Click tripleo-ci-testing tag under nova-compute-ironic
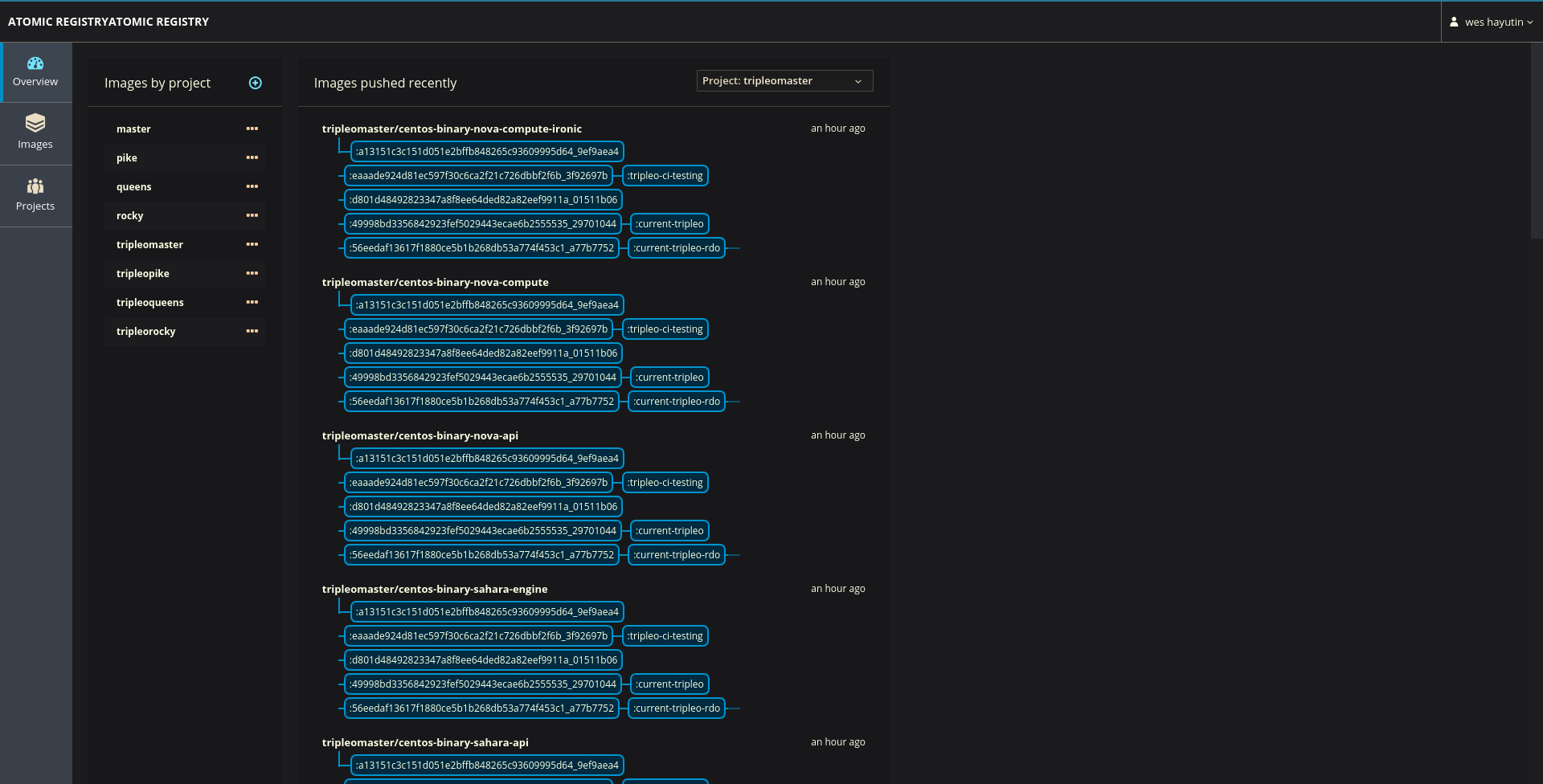The image size is (1543, 784). coord(665,175)
